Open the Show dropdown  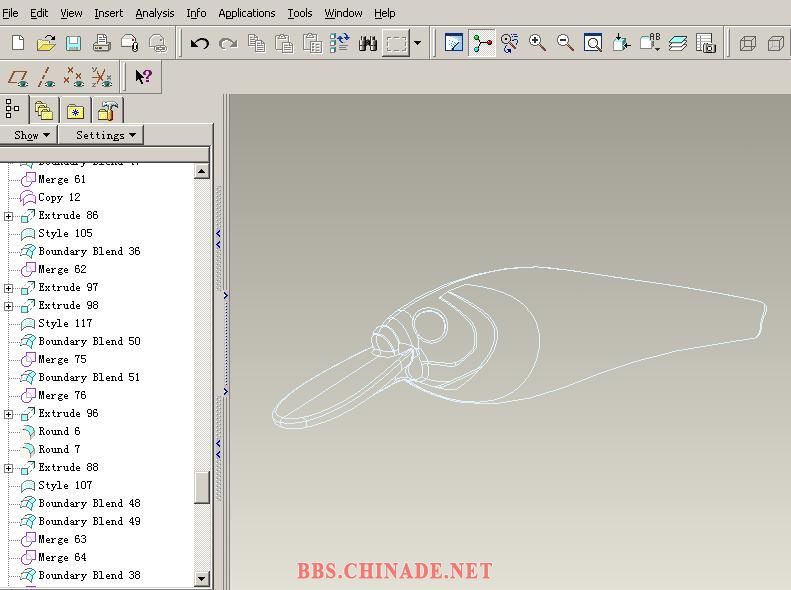[x=31, y=135]
